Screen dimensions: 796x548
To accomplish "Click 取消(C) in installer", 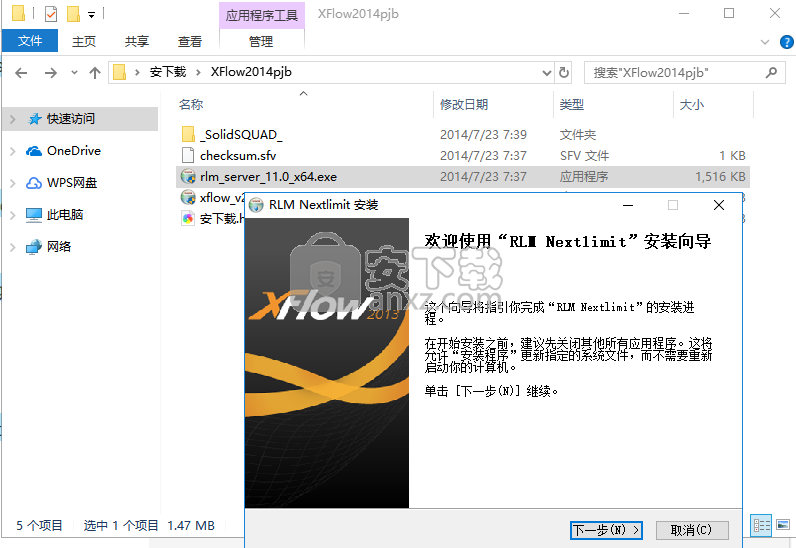I will 692,530.
